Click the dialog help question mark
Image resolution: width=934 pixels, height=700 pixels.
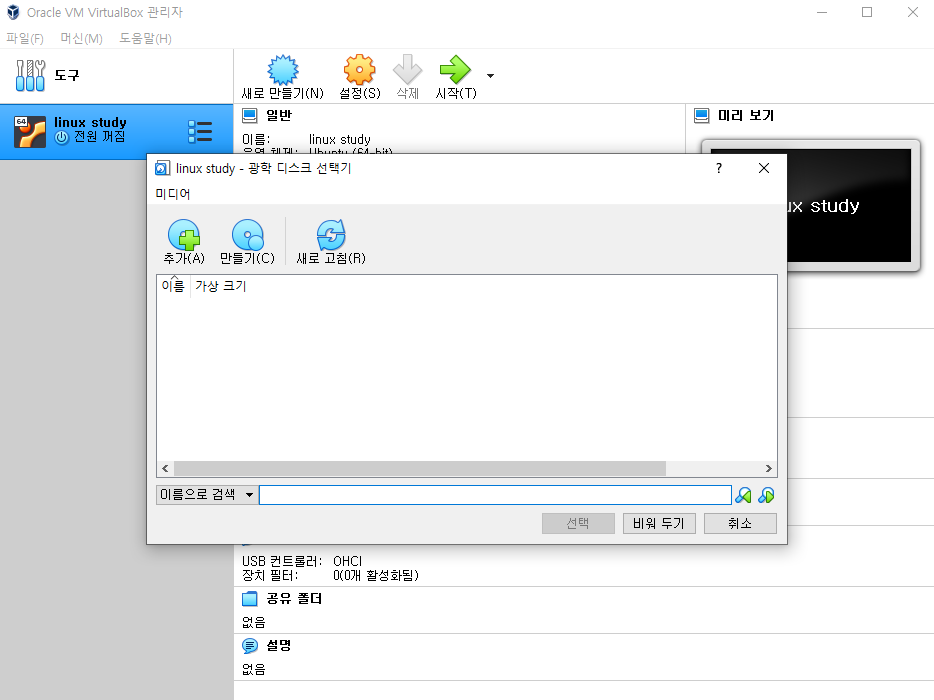tap(719, 169)
